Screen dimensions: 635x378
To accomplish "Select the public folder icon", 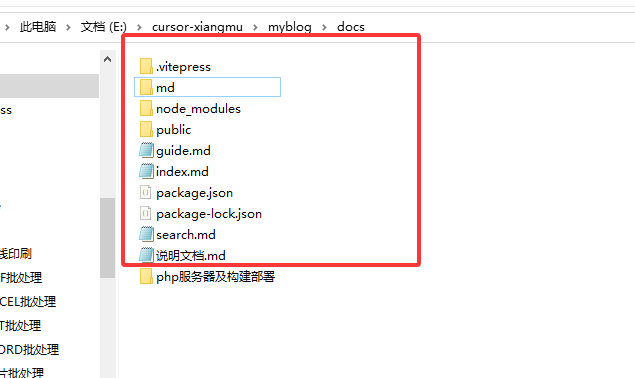I will (146, 130).
